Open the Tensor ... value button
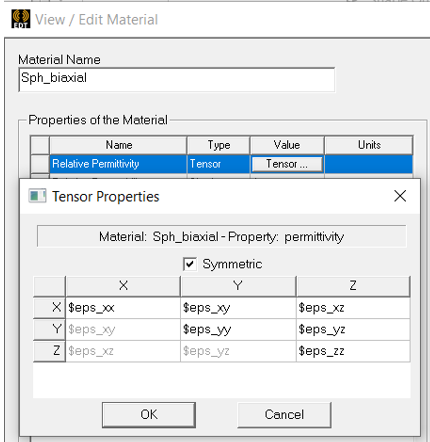The width and height of the screenshot is (430, 442). (x=287, y=164)
